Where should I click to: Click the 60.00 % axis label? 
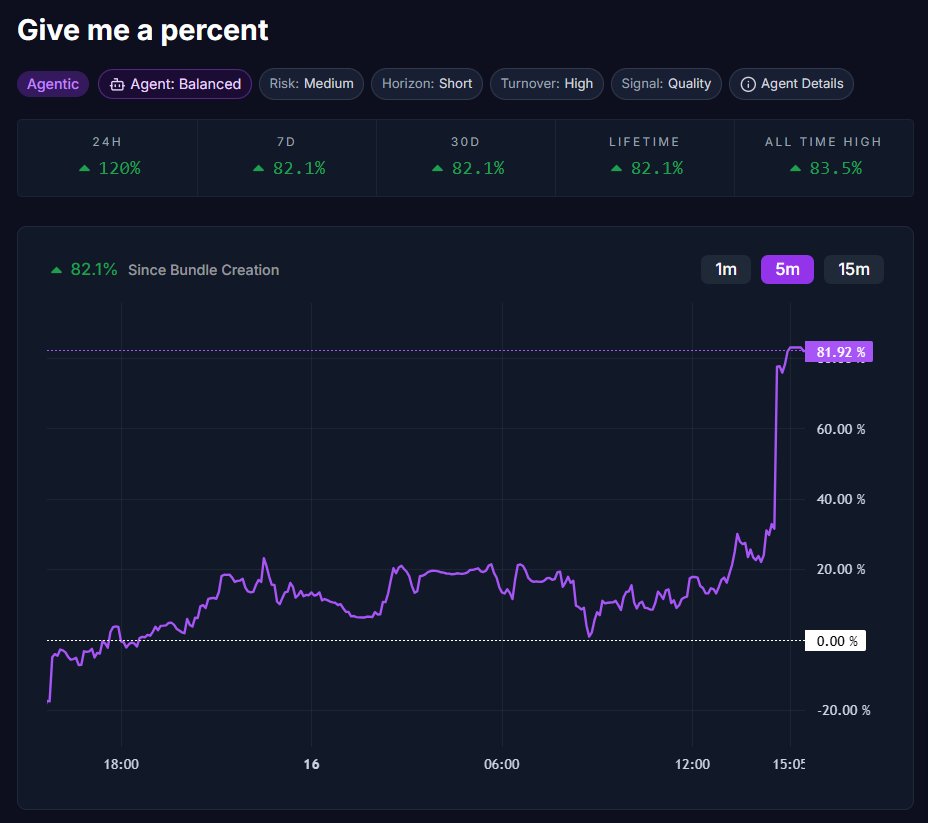coord(841,429)
